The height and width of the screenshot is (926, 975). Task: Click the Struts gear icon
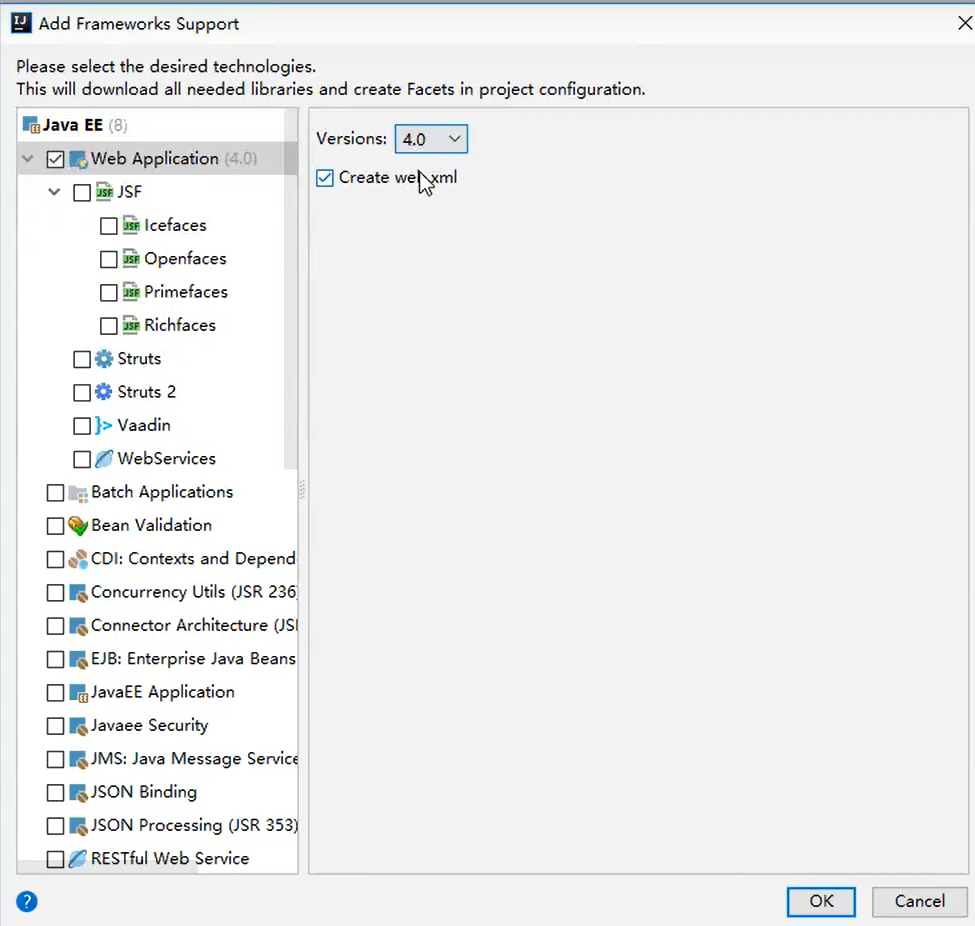point(104,359)
